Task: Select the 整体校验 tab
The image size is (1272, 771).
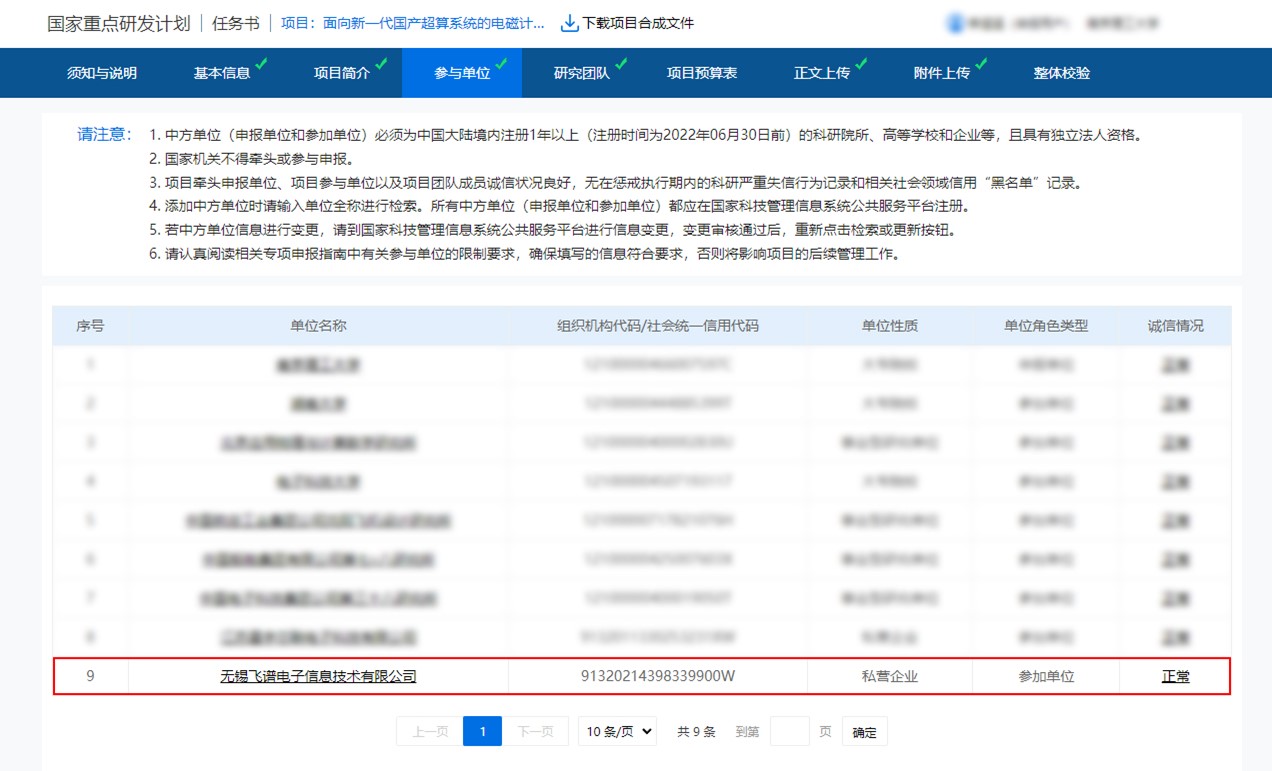Action: tap(1062, 73)
